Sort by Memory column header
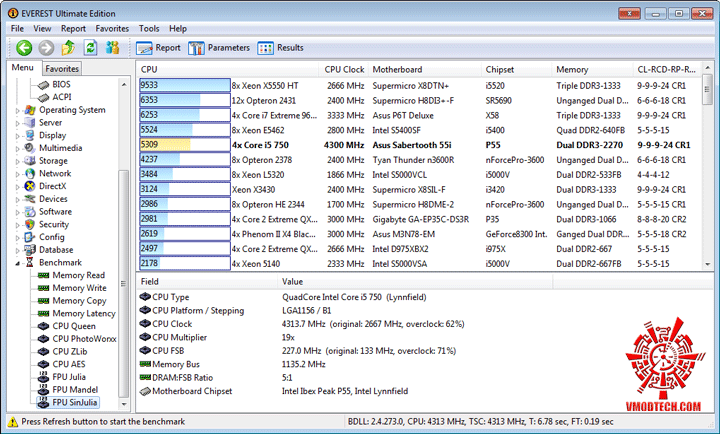This screenshot has width=720, height=434. click(x=592, y=70)
